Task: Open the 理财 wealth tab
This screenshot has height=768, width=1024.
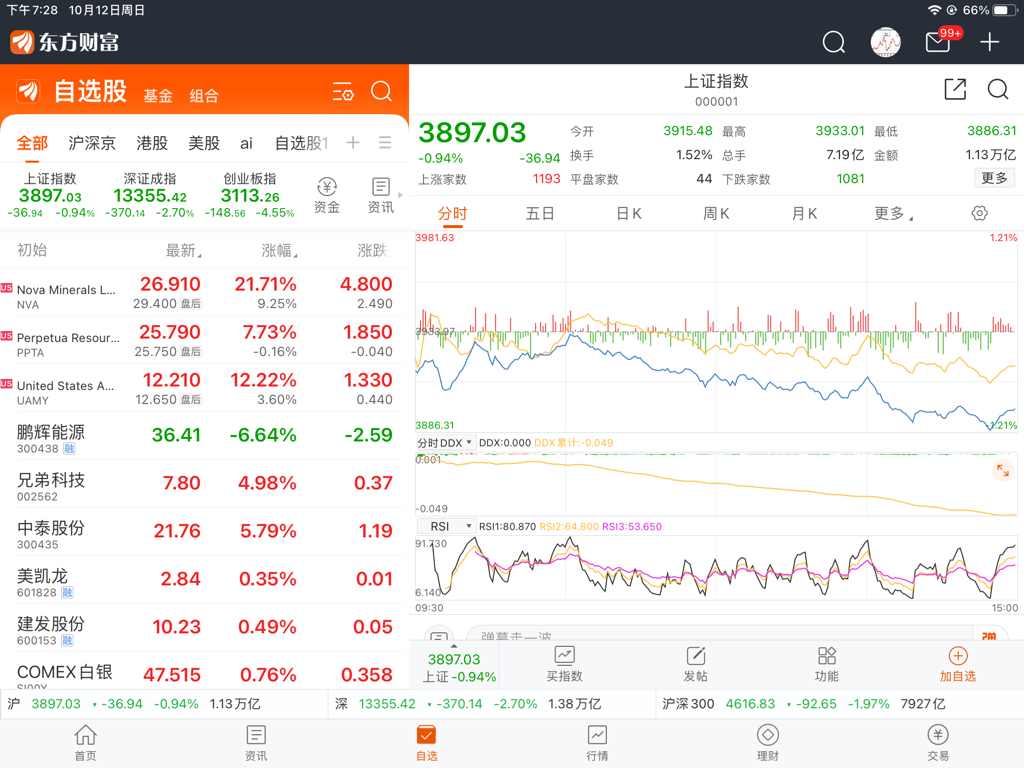Action: coord(767,743)
